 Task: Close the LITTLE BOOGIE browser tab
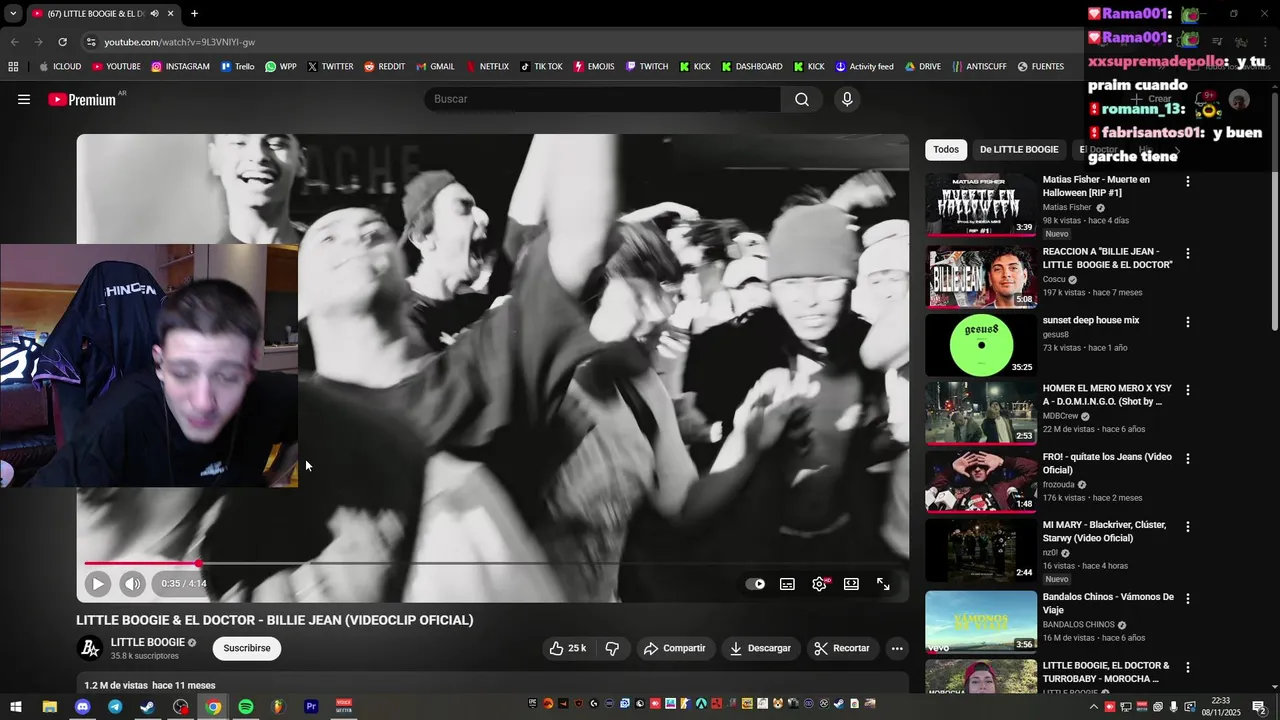pyautogui.click(x=170, y=14)
